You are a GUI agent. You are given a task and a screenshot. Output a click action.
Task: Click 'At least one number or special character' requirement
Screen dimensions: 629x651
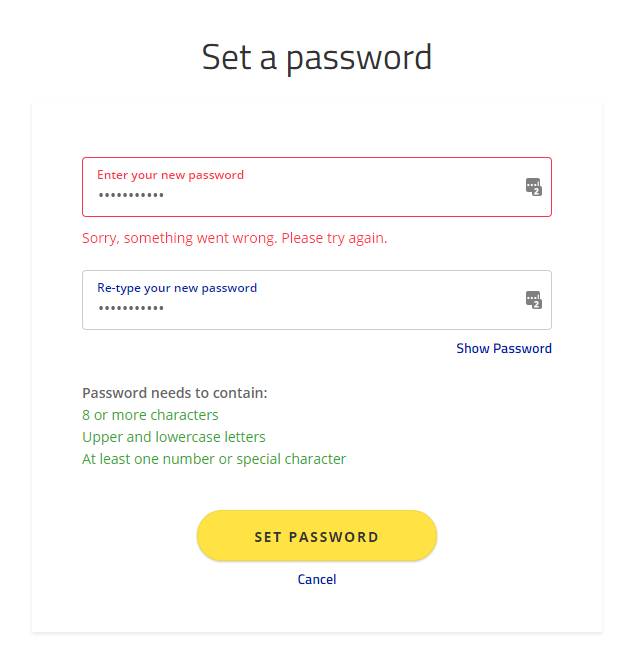214,459
